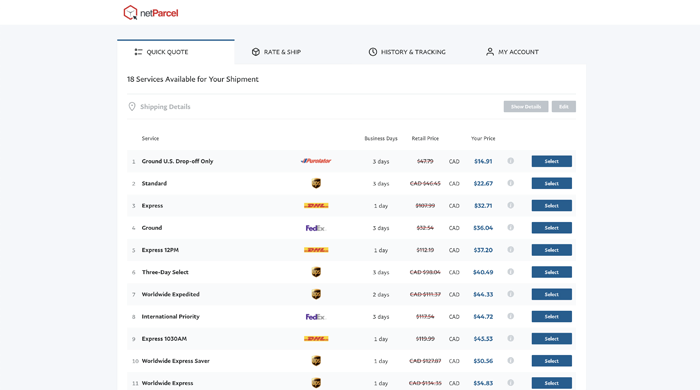Image resolution: width=700 pixels, height=390 pixels.
Task: Click the DHL logo in the $32.71 Express row
Action: coord(316,206)
